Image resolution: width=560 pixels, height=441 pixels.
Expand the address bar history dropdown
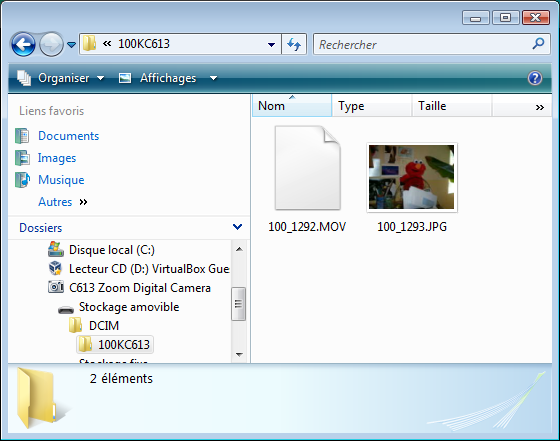tap(271, 45)
